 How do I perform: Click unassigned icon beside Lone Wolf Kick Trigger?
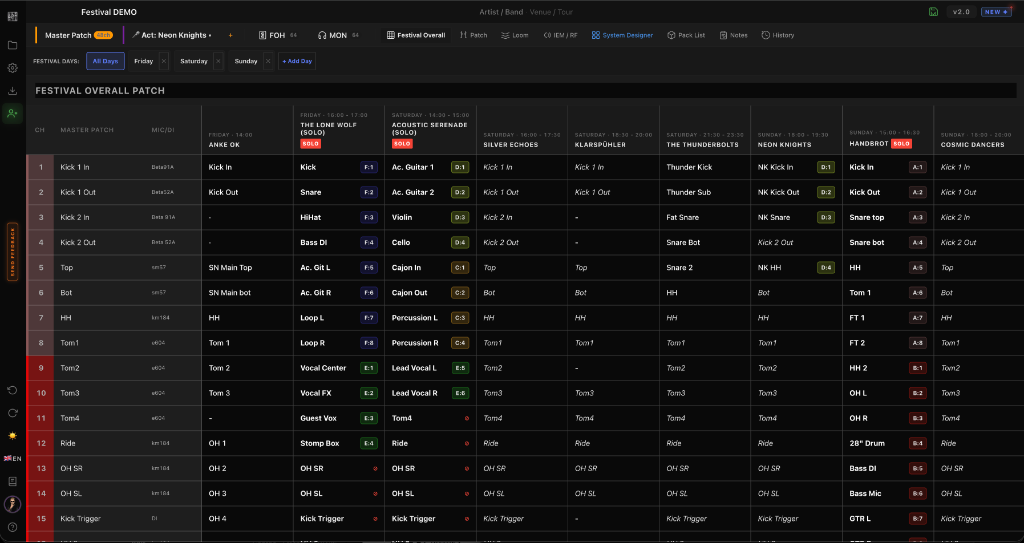point(376,519)
